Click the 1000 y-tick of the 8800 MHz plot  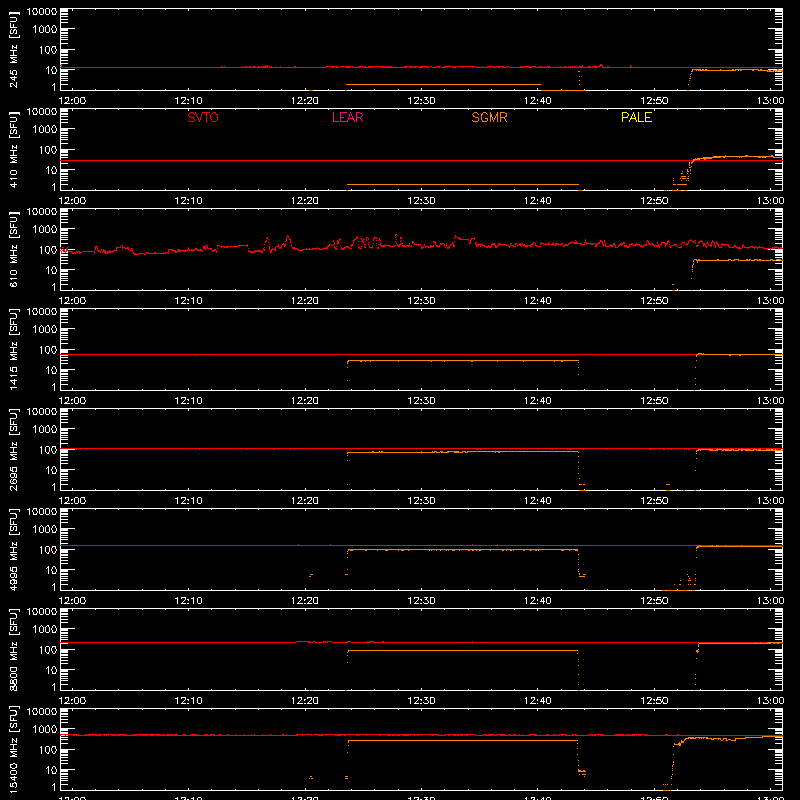click(x=44, y=630)
